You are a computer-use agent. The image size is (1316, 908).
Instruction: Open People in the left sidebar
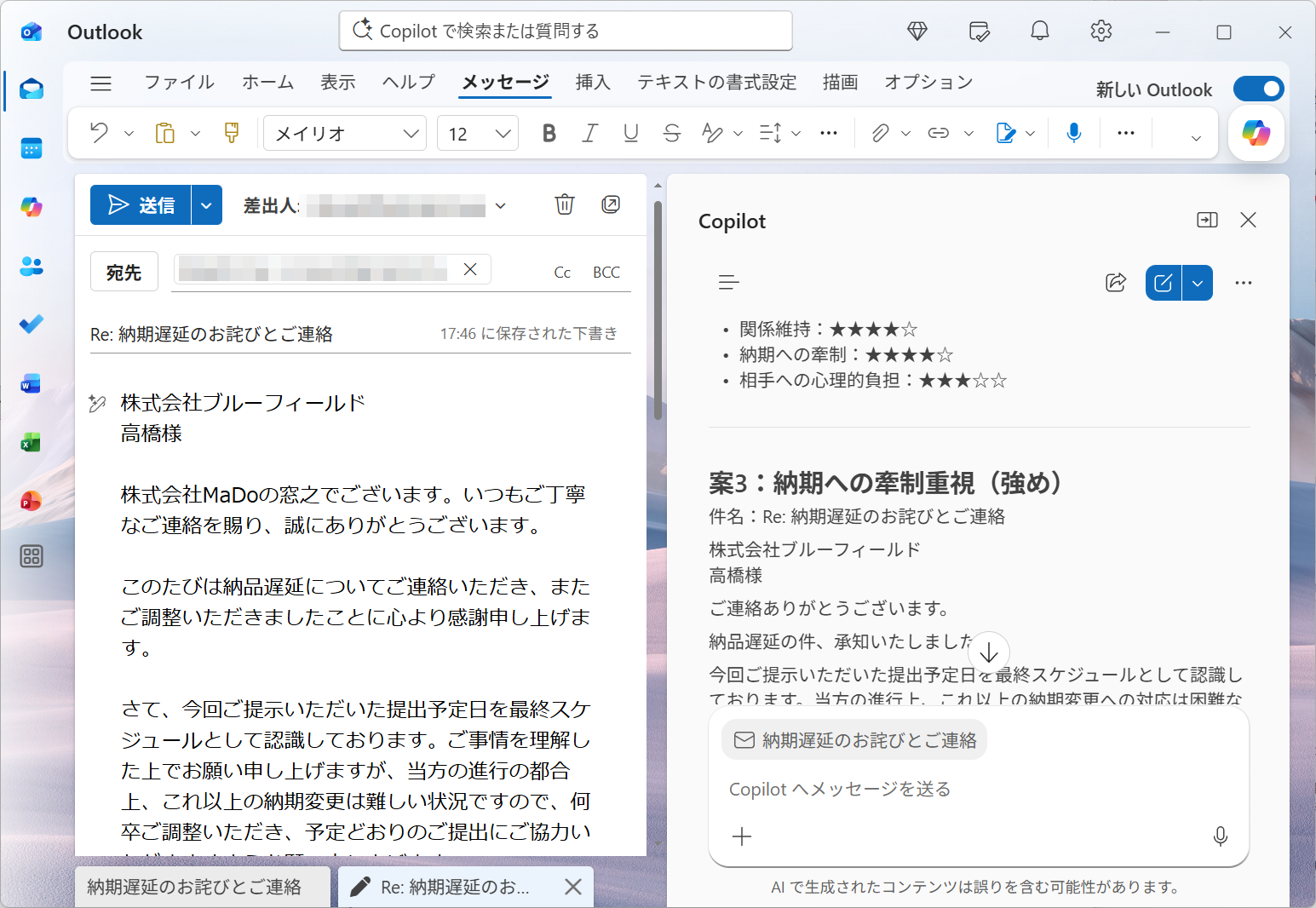32,266
